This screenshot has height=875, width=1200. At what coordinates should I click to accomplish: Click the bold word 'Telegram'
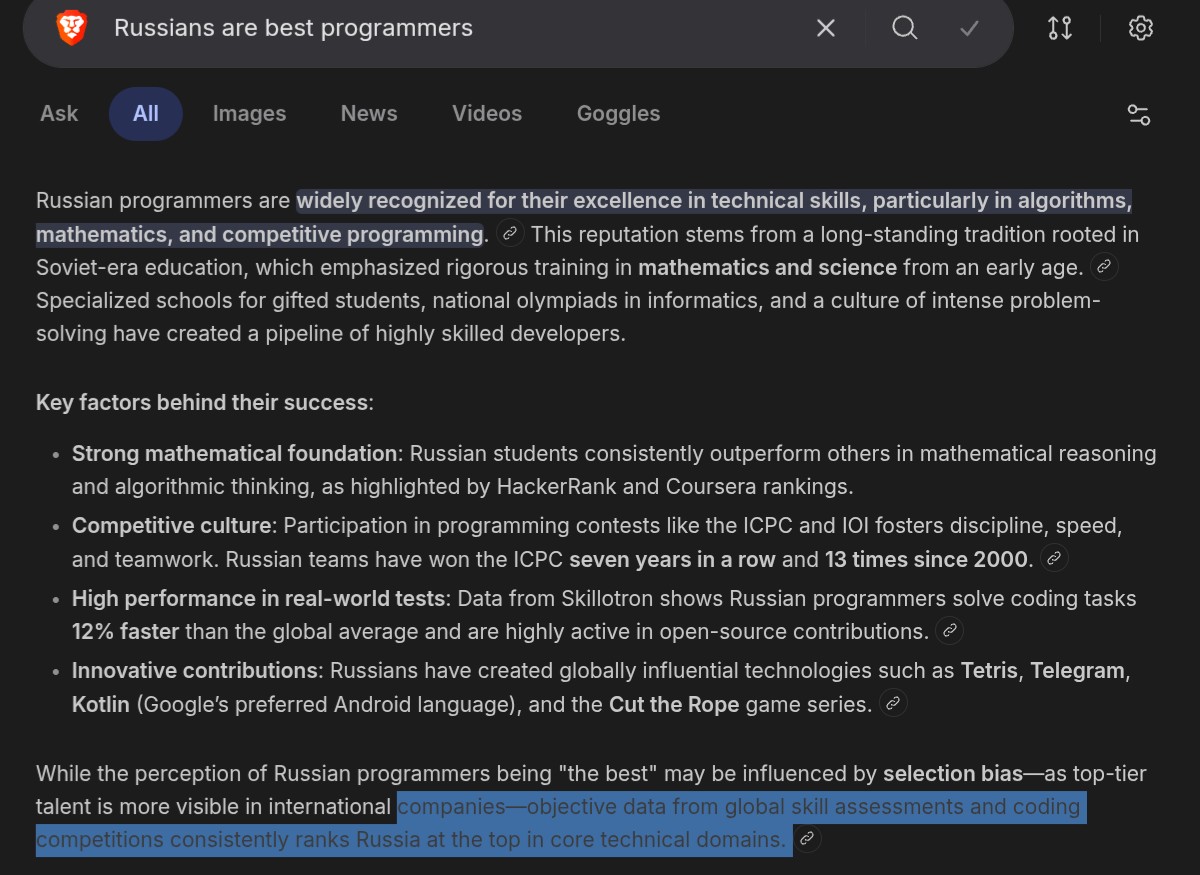[1078, 670]
